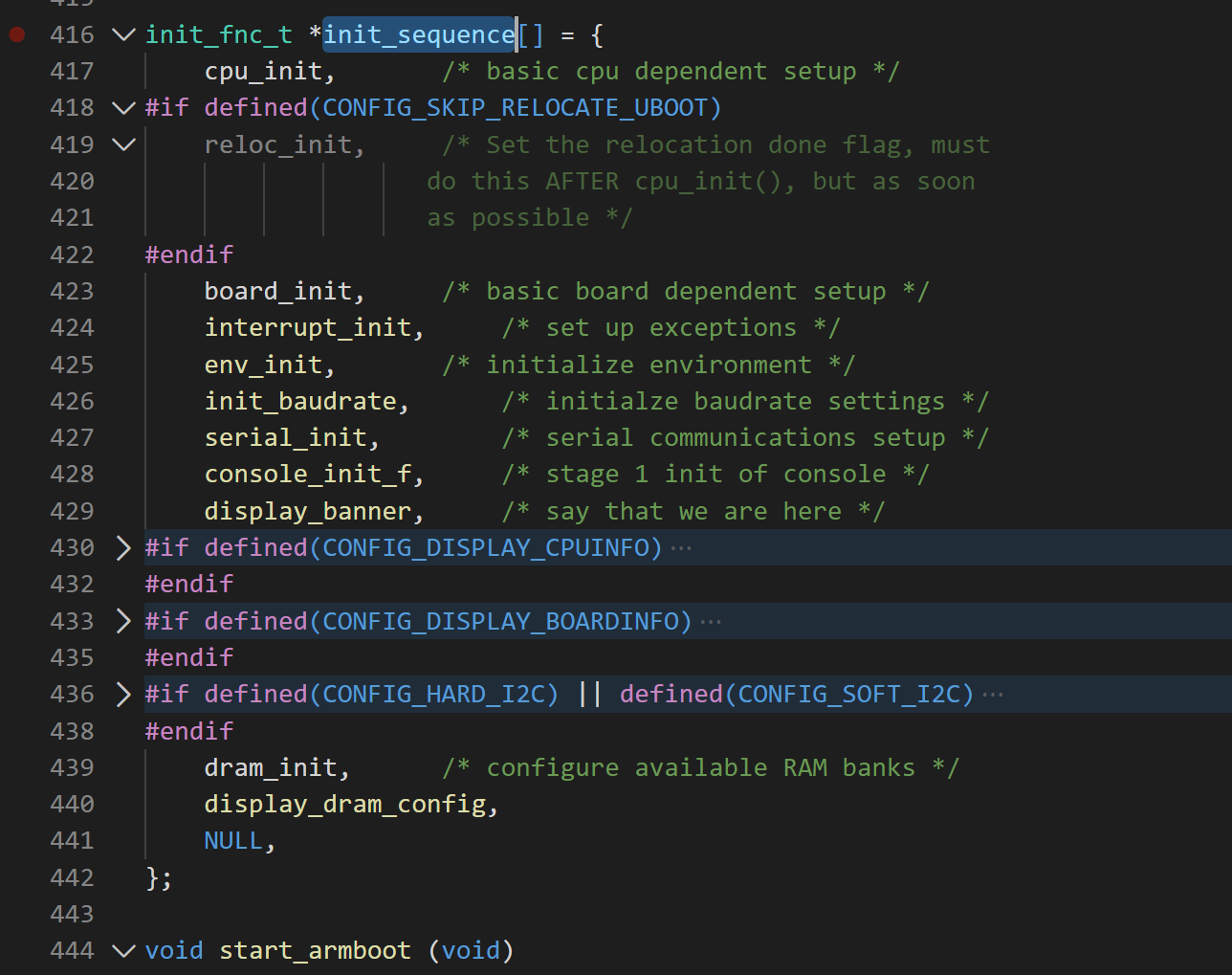The image size is (1232, 975).
Task: Click the env_init entry
Action: tap(264, 365)
